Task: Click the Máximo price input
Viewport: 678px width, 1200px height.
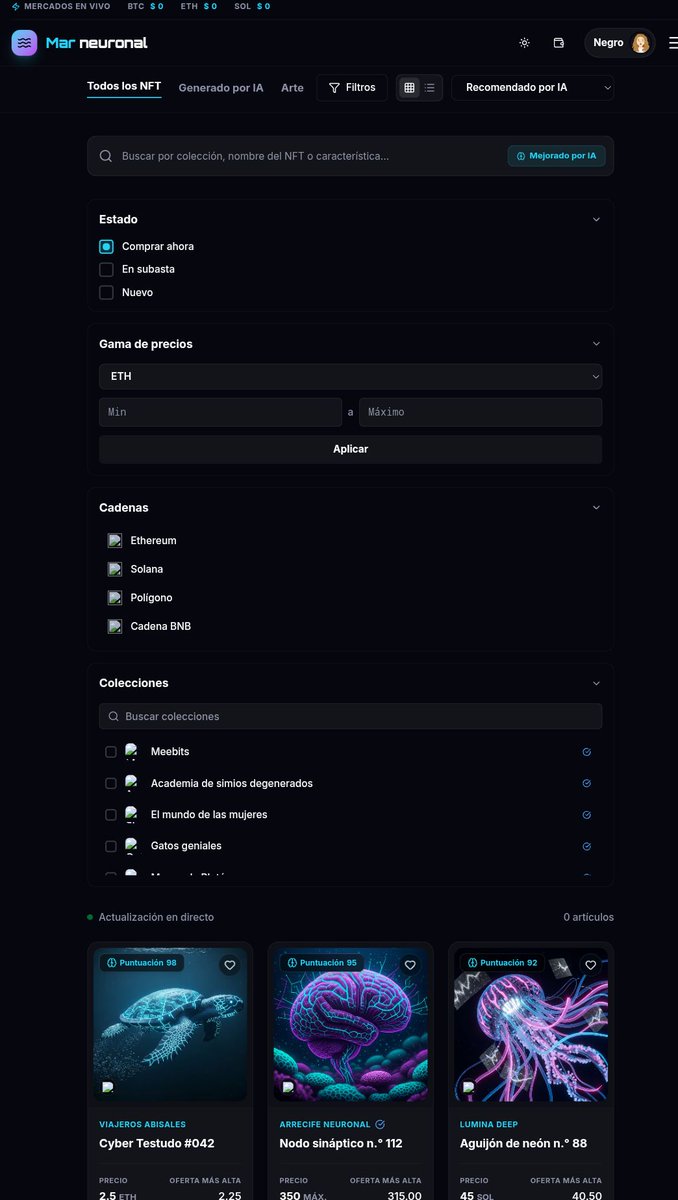Action: tap(480, 412)
